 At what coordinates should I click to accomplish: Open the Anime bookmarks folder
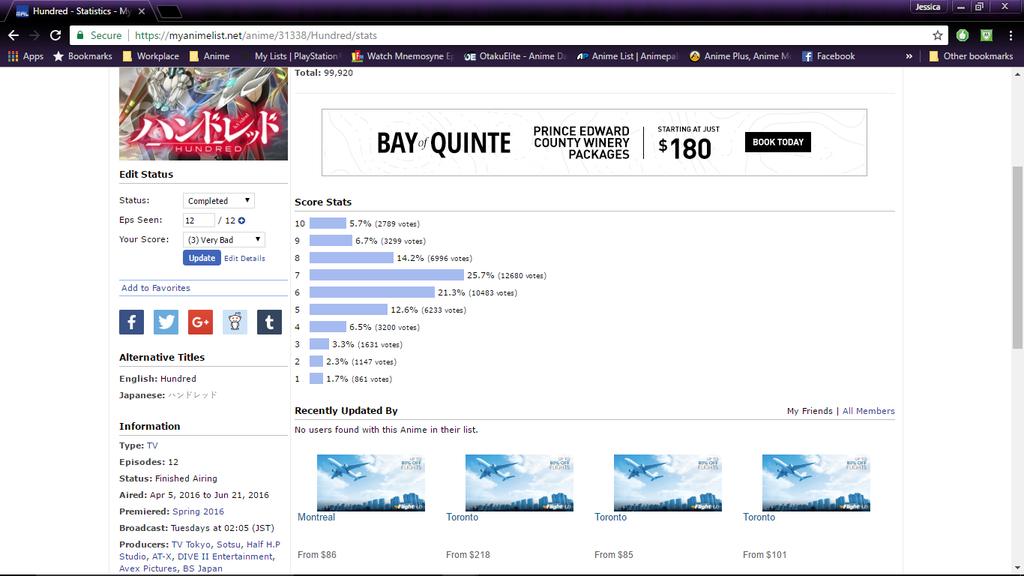(x=210, y=56)
